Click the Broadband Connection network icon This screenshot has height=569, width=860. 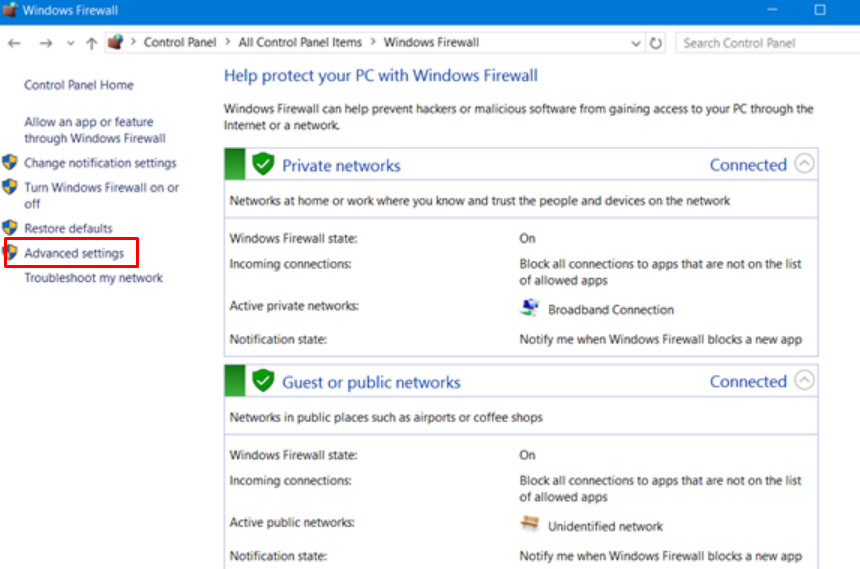529,308
